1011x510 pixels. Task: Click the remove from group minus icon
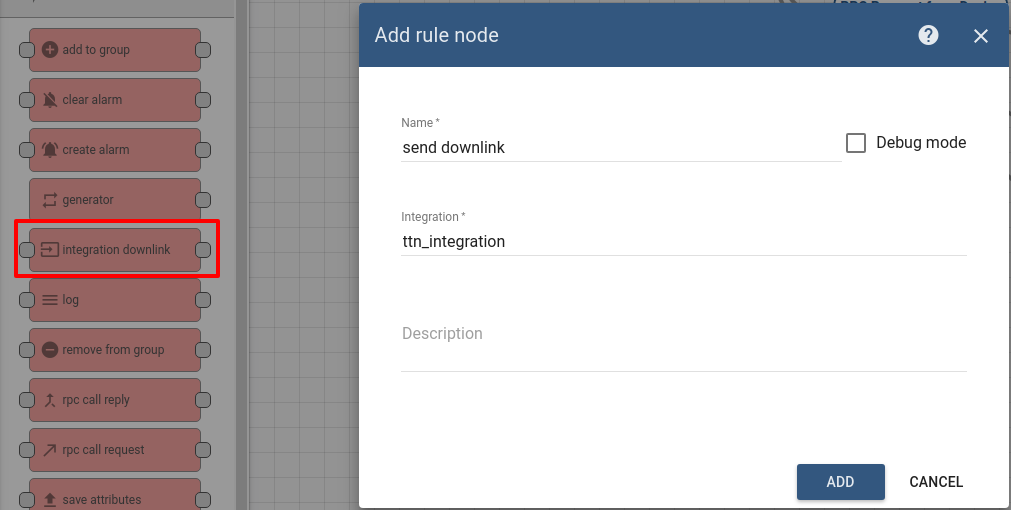coord(50,349)
